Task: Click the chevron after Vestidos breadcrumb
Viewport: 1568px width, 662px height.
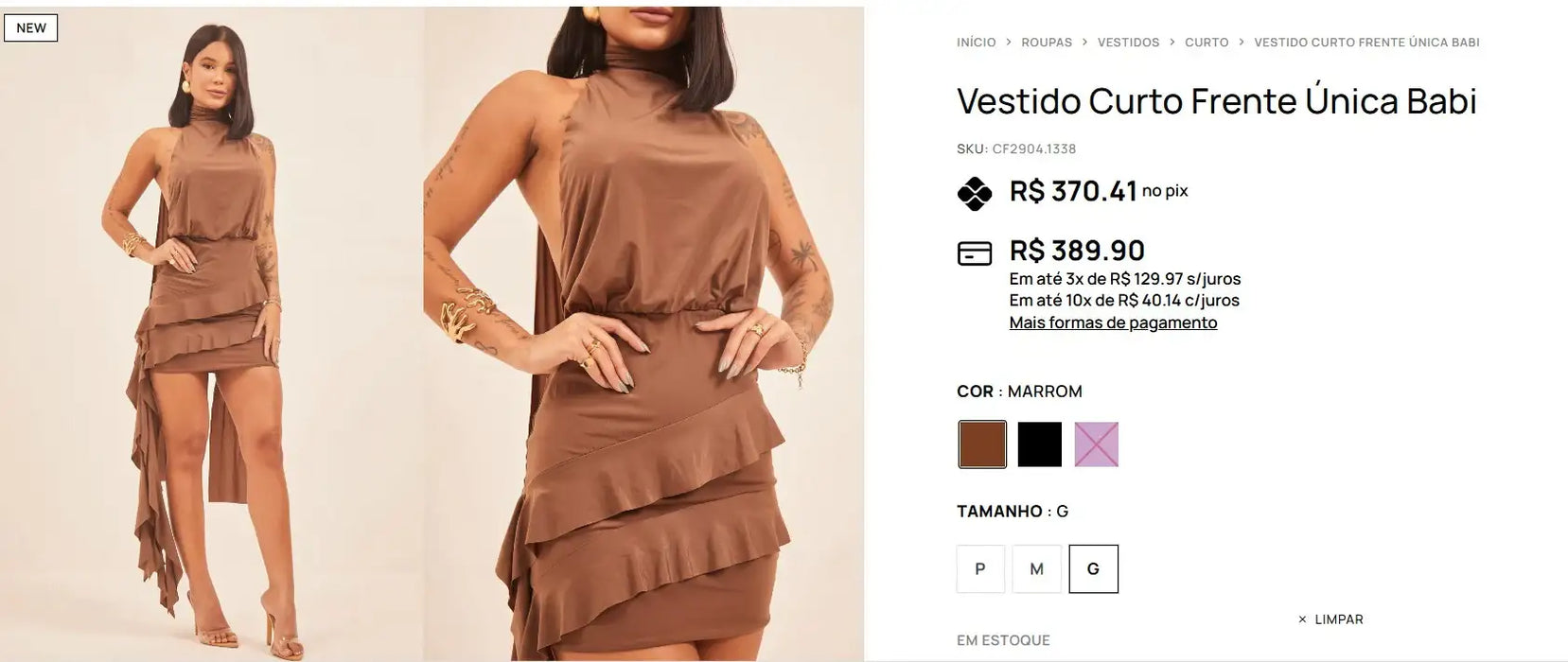Action: (x=1172, y=43)
